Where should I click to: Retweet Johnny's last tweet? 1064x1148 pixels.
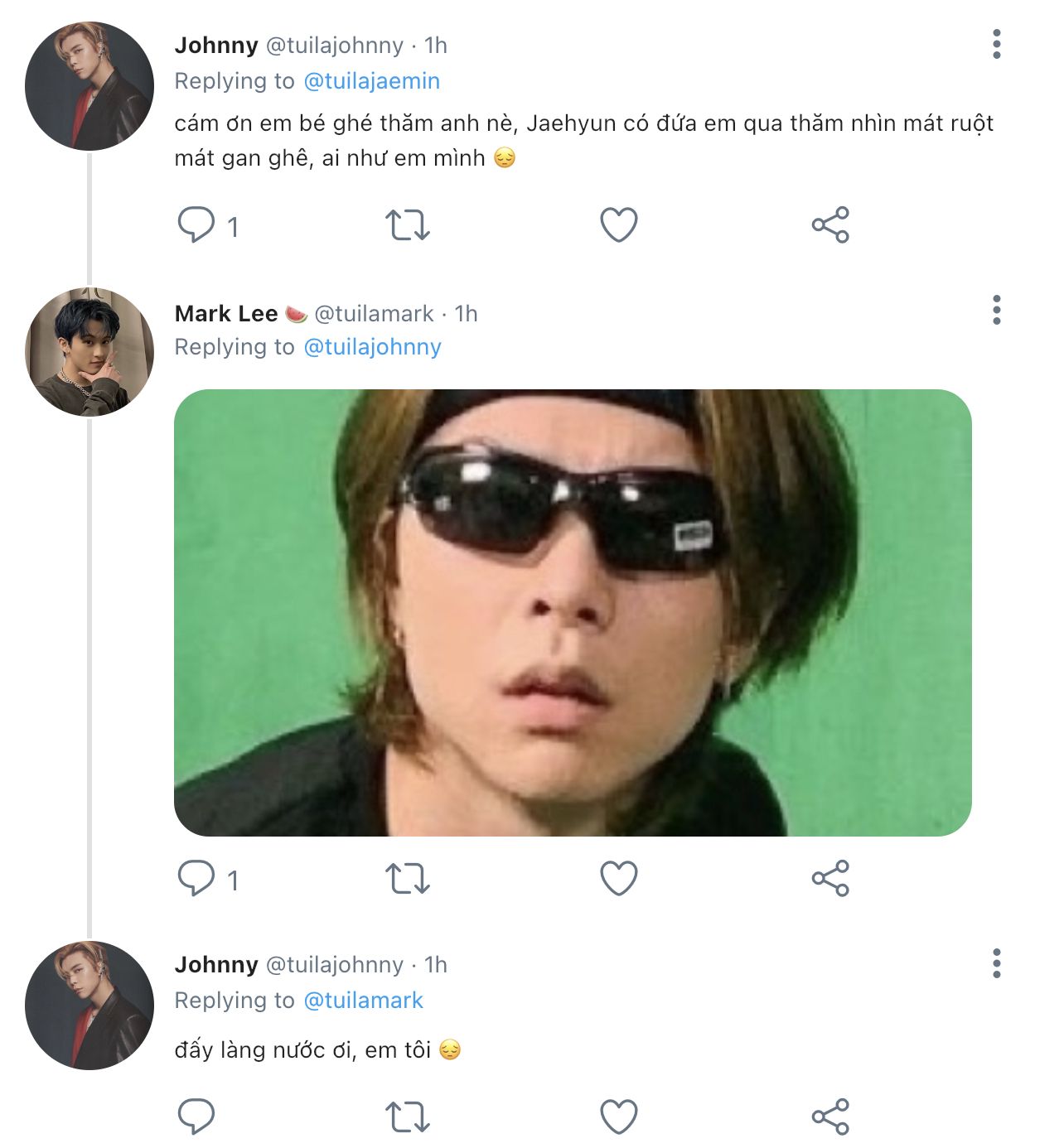click(x=407, y=1117)
